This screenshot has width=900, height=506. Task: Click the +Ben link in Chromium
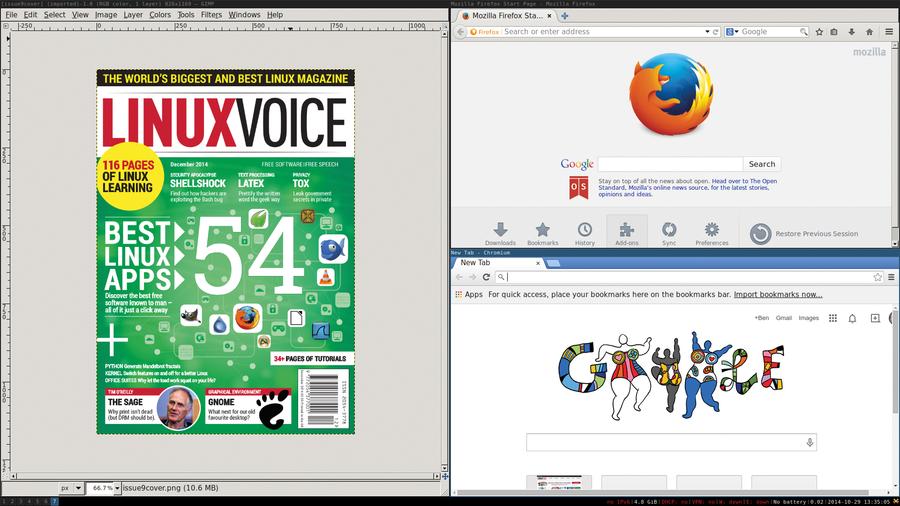[762, 318]
